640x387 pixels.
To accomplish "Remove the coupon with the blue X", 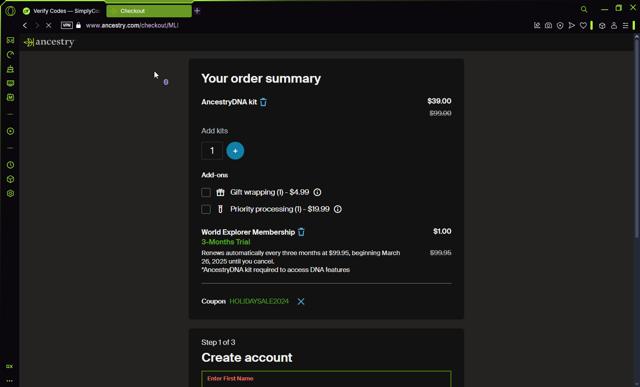I will [301, 302].
